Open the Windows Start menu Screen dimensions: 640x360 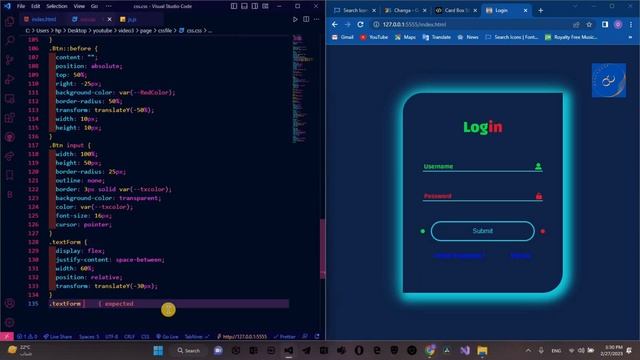158,350
